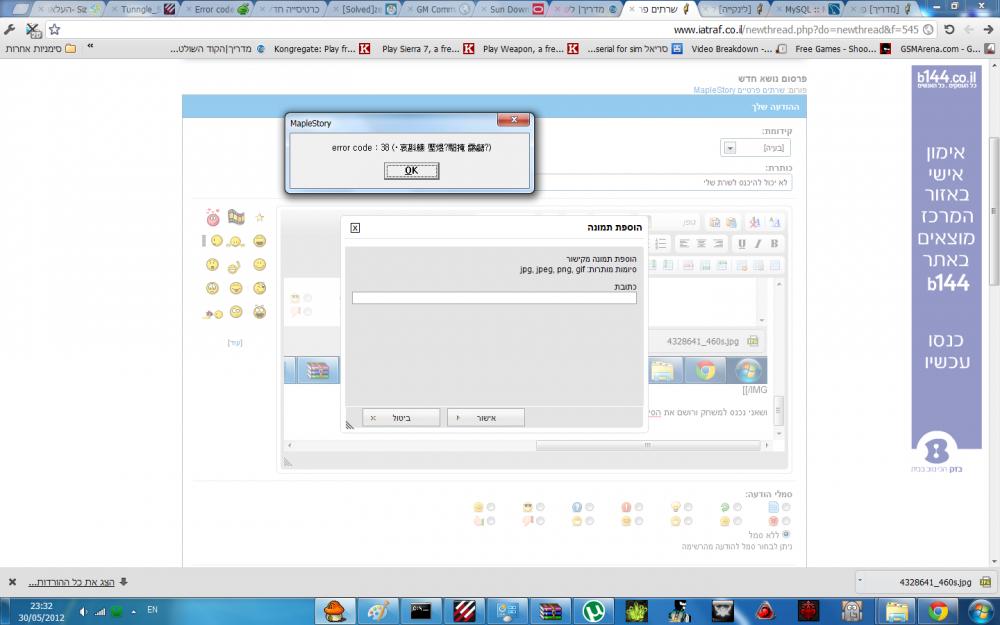This screenshot has width=1000, height=625.
Task: Insert the waving flag smiley
Action: coord(236,217)
